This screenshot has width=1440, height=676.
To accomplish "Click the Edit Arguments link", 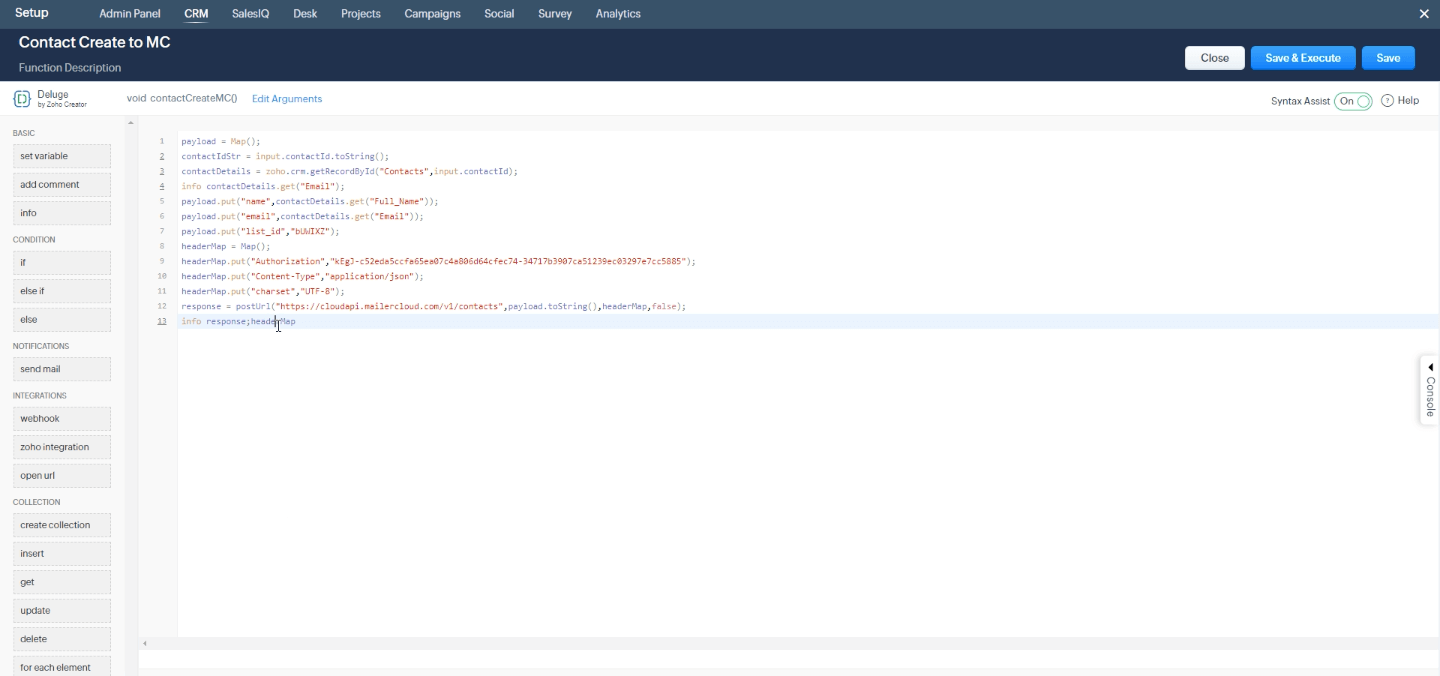I will pos(285,99).
